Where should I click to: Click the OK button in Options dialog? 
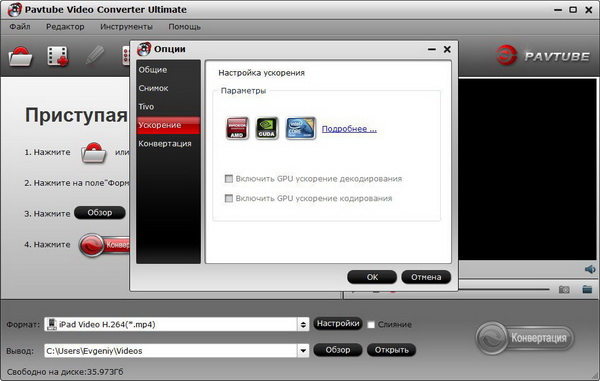click(372, 277)
